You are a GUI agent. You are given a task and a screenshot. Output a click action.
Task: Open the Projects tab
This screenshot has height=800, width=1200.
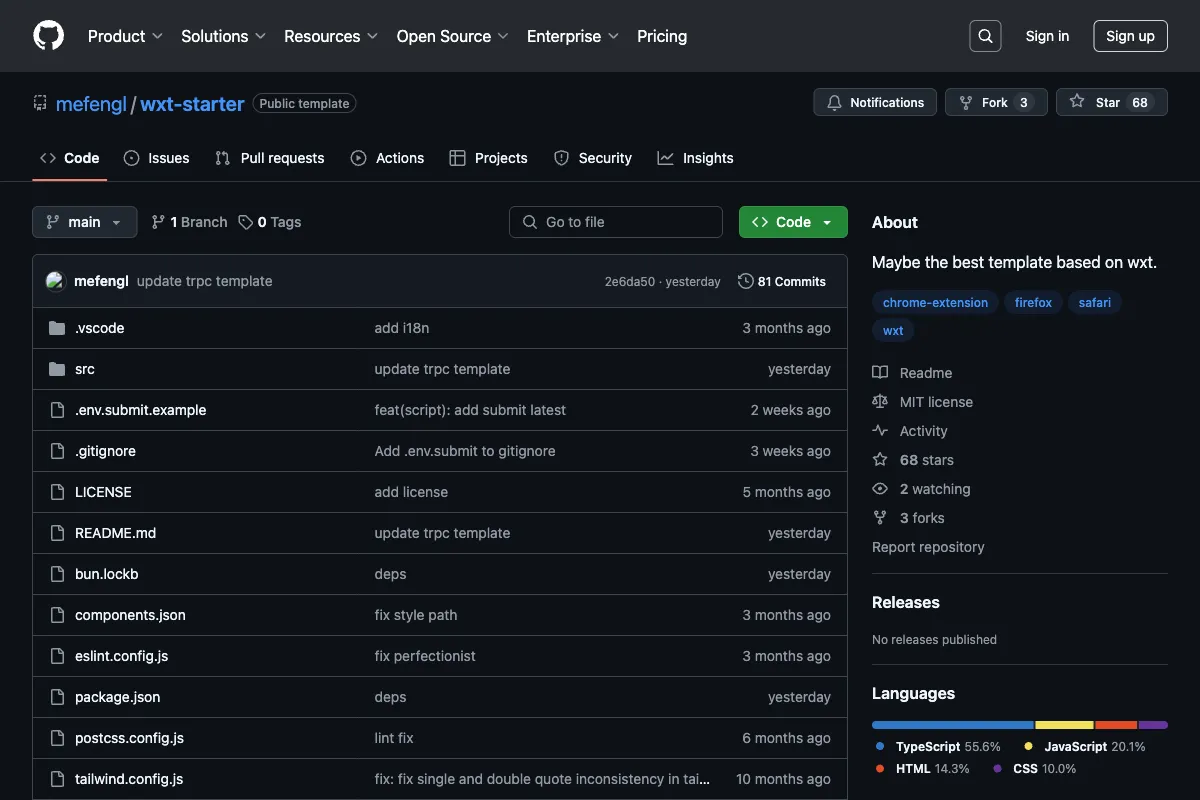point(488,158)
